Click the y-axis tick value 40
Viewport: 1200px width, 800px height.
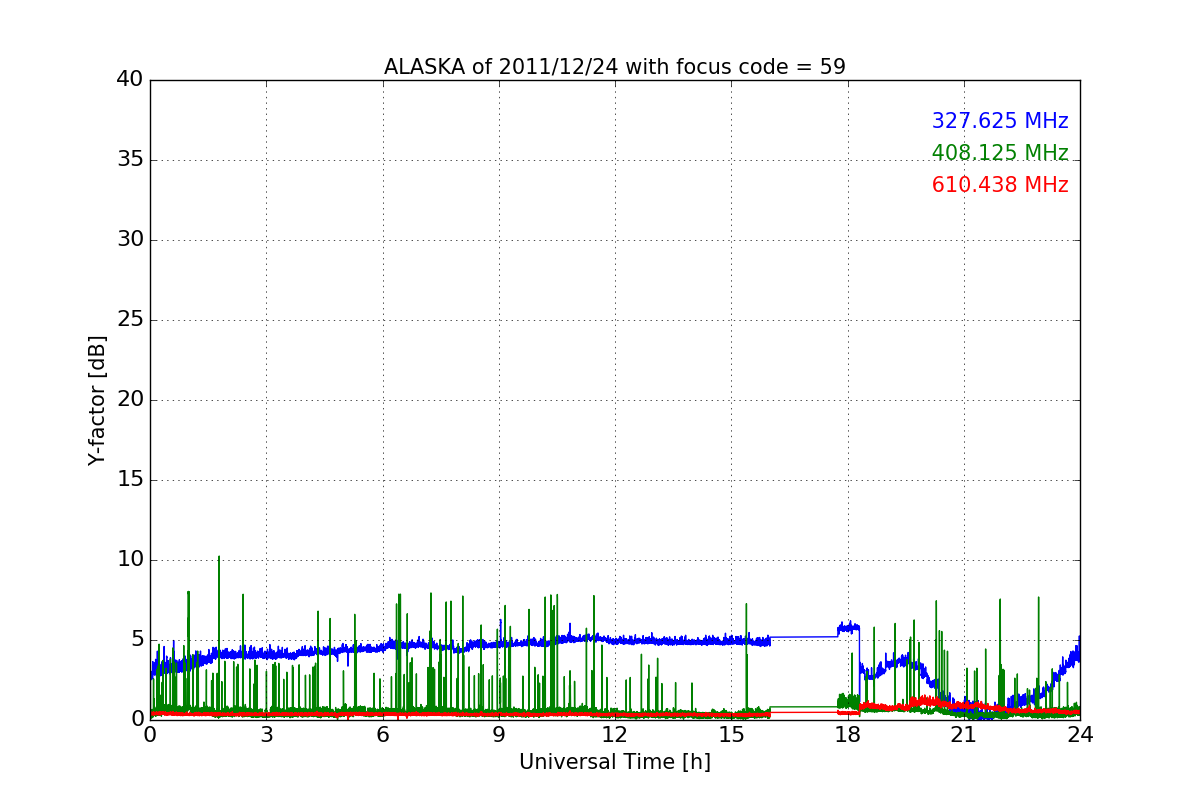(x=130, y=80)
